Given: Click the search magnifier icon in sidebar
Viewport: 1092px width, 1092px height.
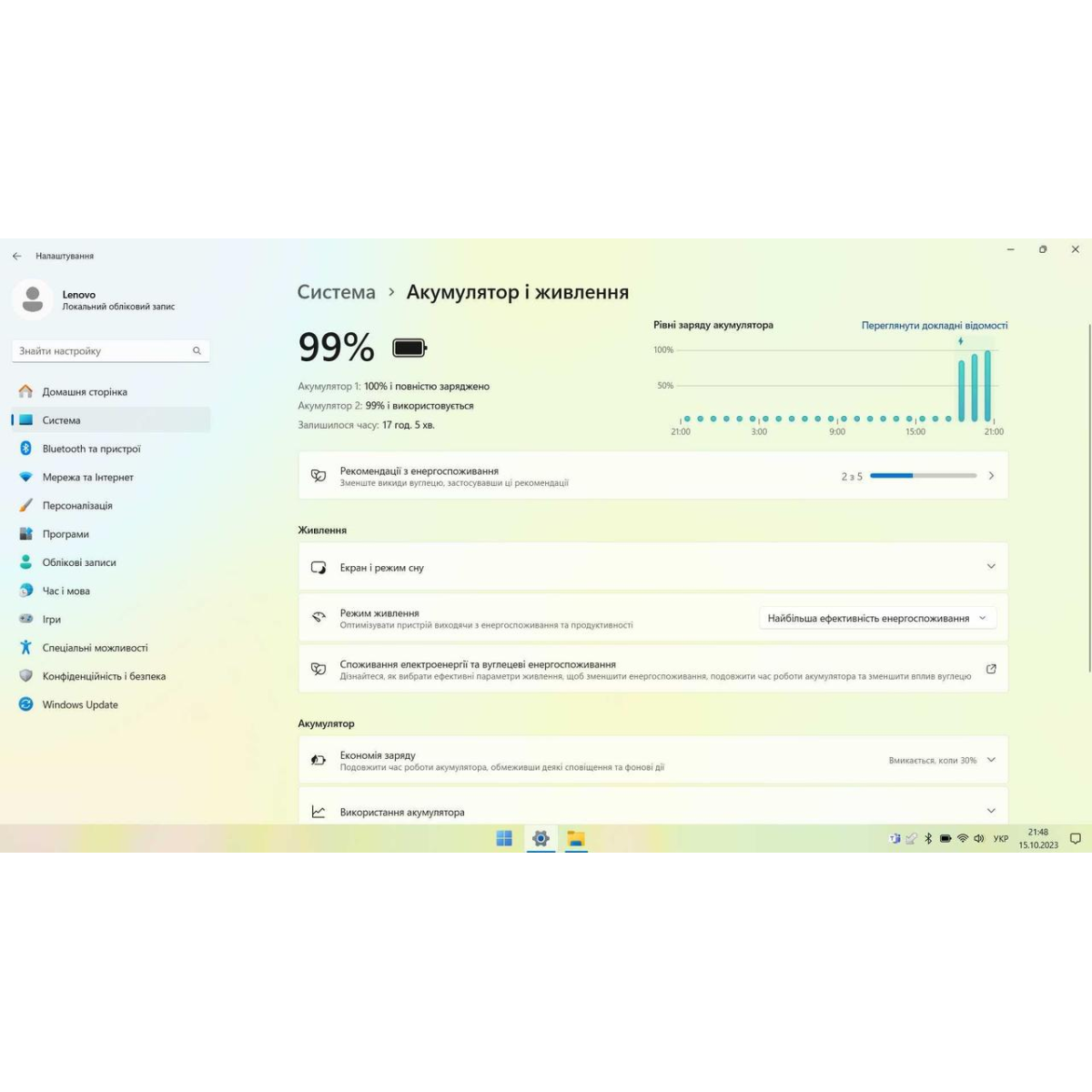Looking at the screenshot, I should tap(197, 350).
